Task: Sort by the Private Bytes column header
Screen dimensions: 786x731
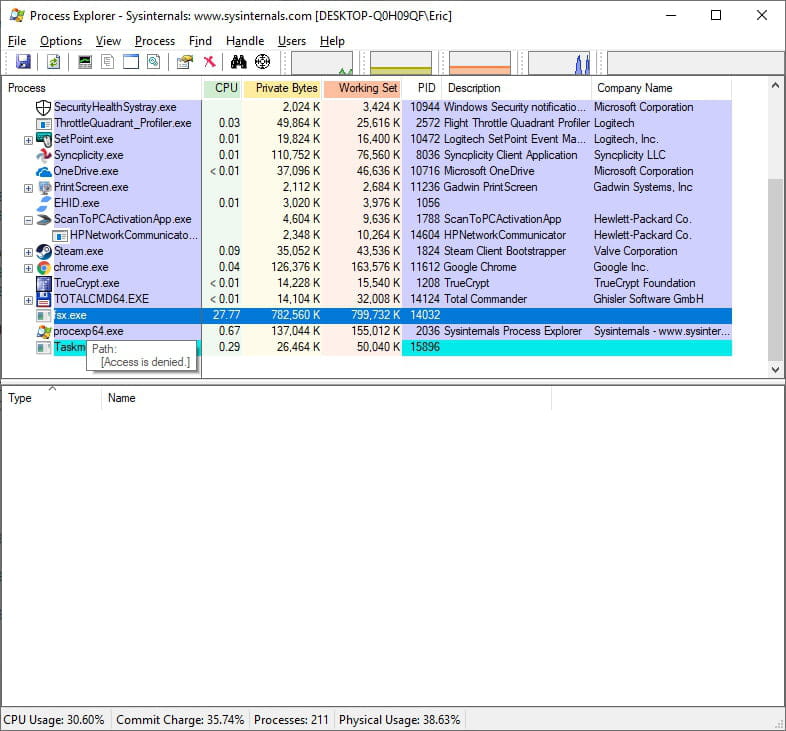Action: tap(282, 88)
